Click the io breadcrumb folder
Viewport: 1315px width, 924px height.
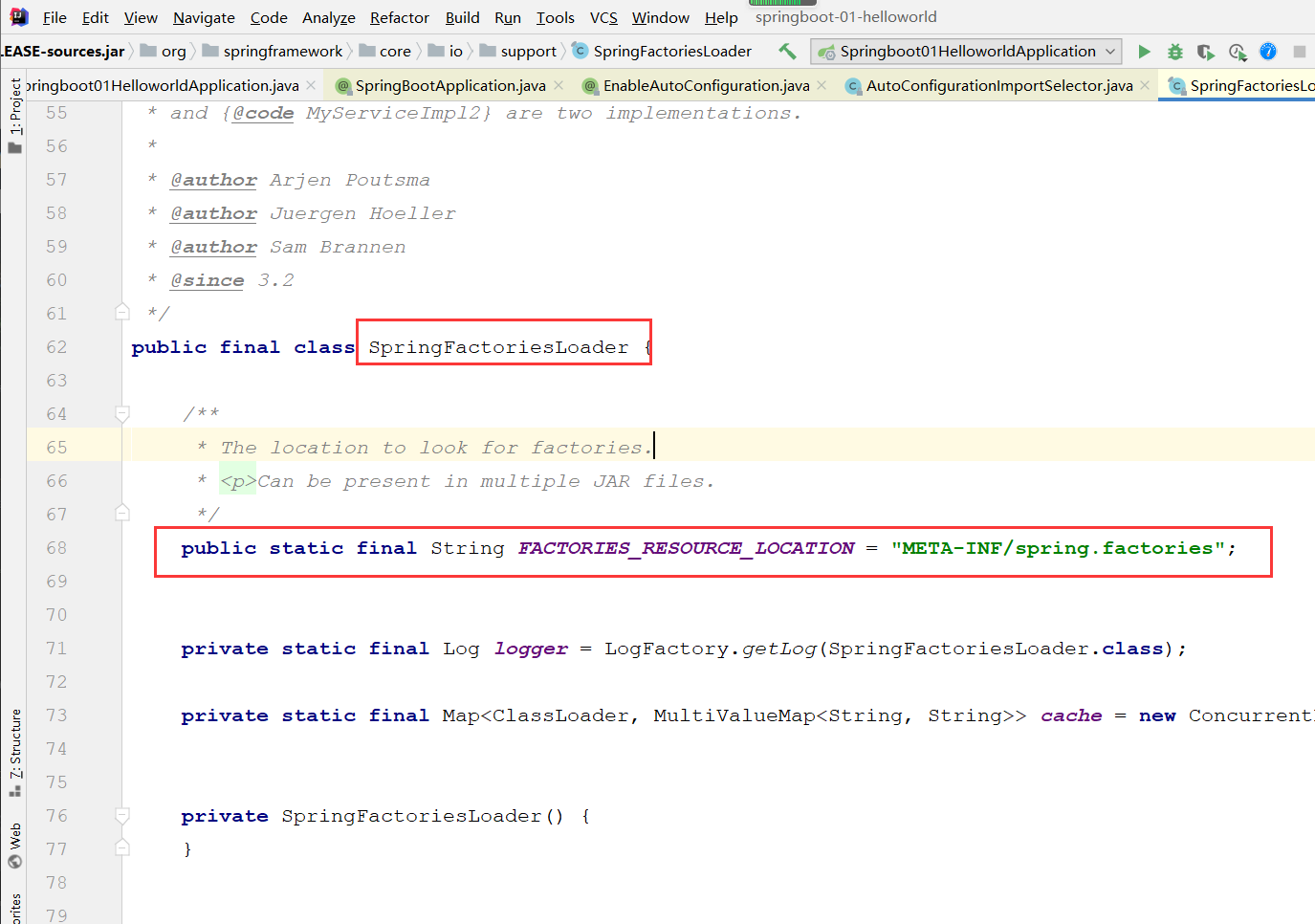[x=445, y=52]
